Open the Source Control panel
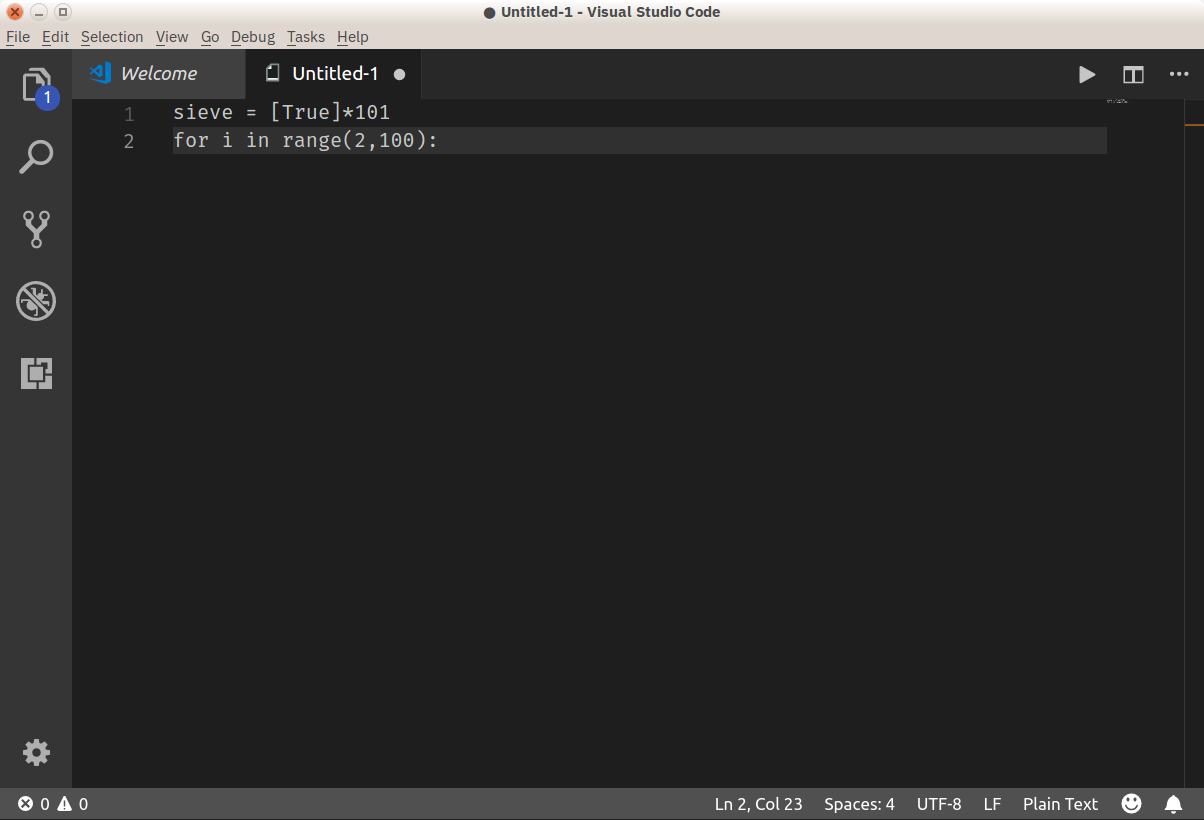 tap(37, 229)
